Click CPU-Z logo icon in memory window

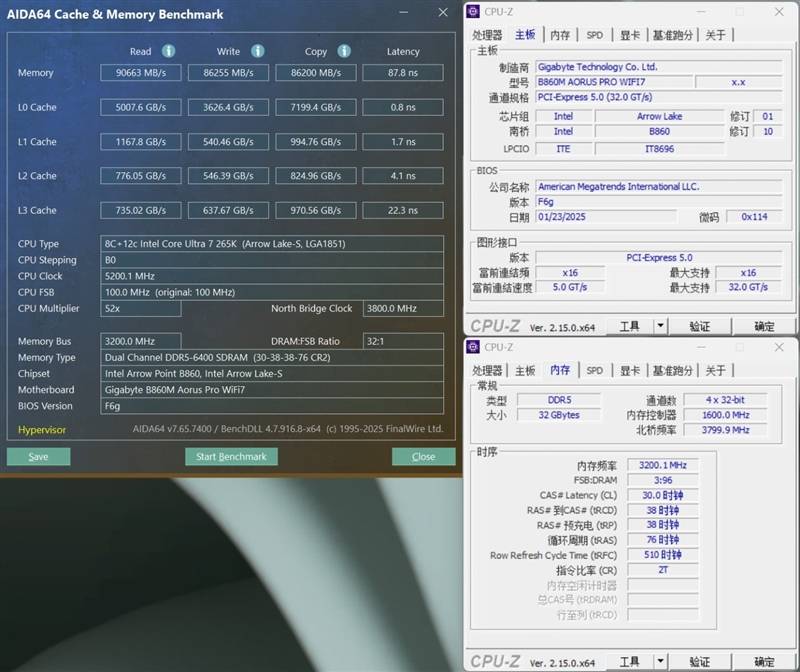473,347
